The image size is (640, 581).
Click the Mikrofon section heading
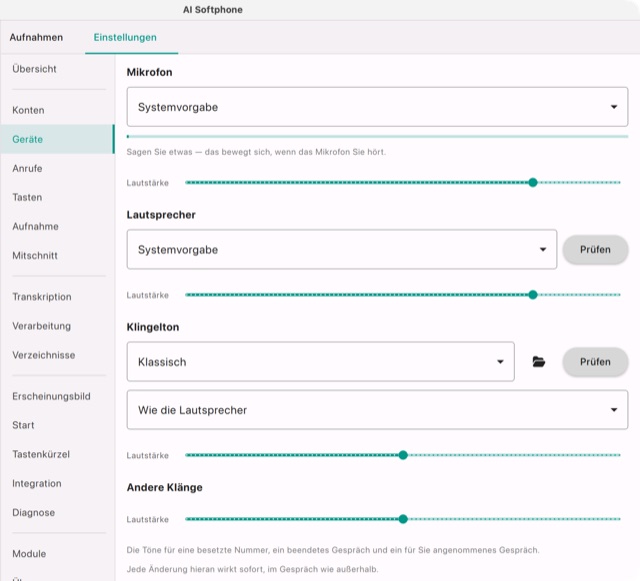(149, 72)
